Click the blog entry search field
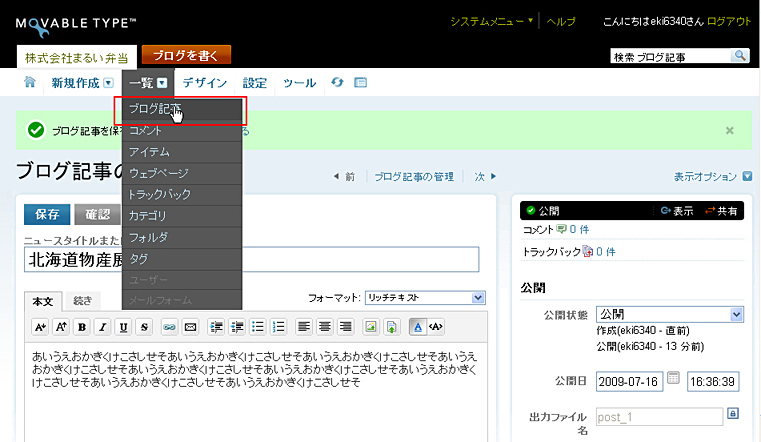Screen dimensions: 761x442 pos(670,57)
